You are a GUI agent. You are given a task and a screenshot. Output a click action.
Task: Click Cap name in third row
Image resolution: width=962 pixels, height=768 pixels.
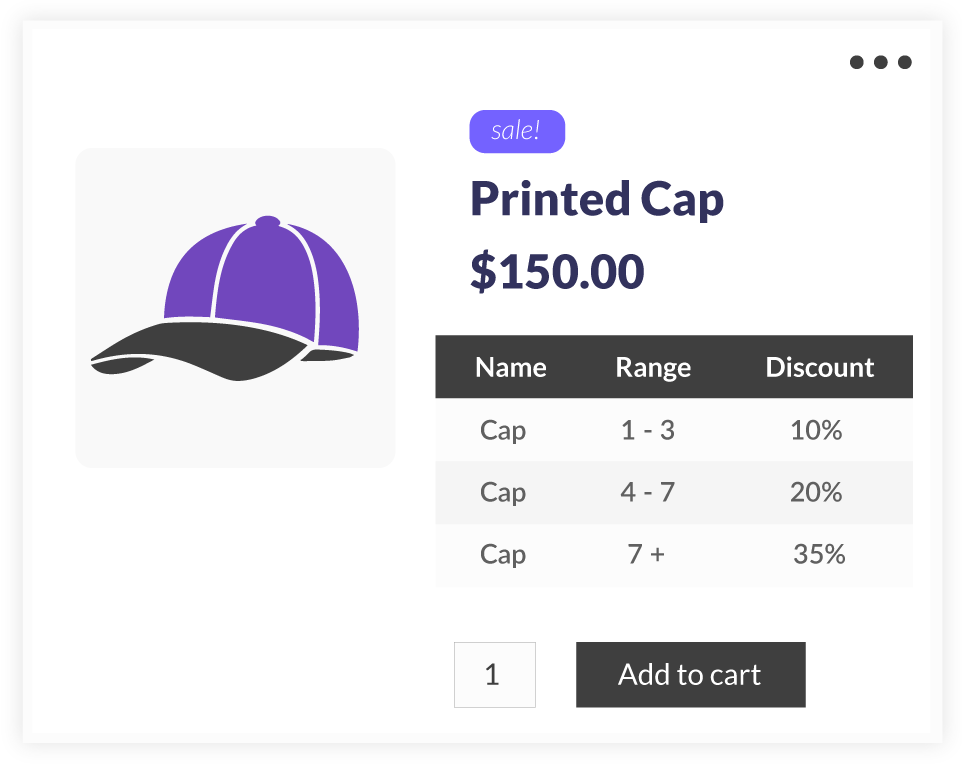[x=503, y=555]
